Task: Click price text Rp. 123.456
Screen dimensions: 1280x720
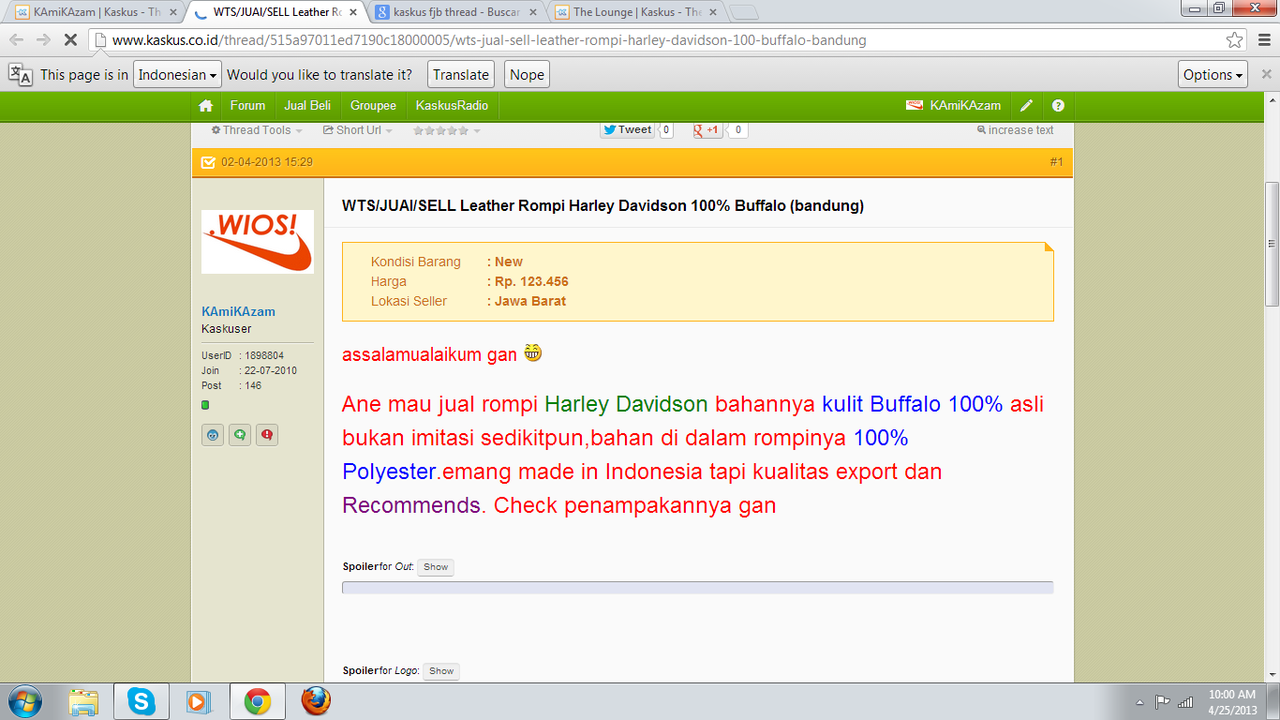Action: (531, 281)
